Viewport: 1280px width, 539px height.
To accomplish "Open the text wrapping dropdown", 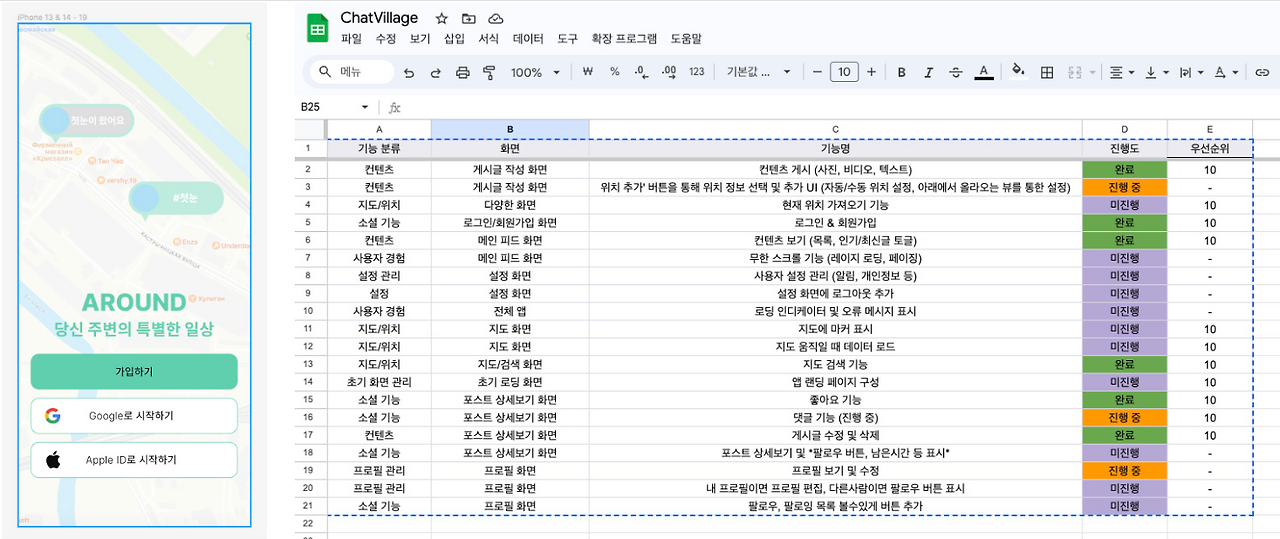I will pyautogui.click(x=1191, y=72).
